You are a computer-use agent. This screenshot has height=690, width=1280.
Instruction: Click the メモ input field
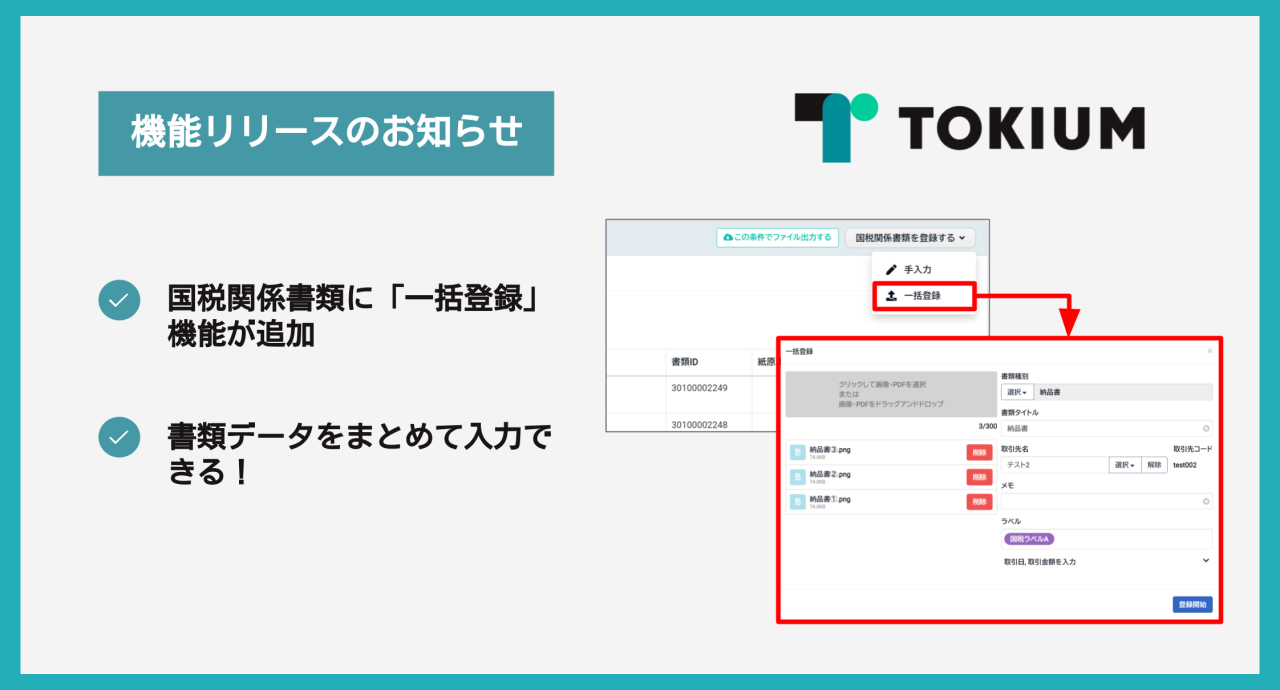[1106, 501]
